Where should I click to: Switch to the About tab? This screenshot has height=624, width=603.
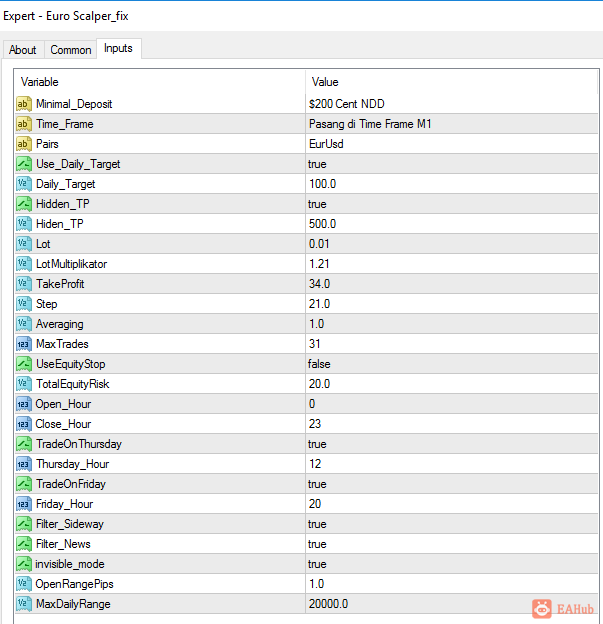pyautogui.click(x=23, y=50)
